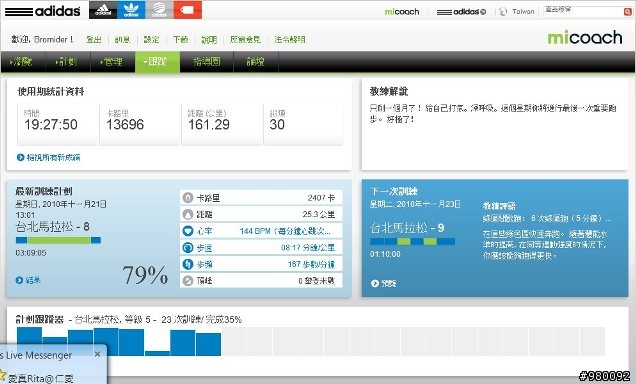Open the 訊息 messages link
The width and height of the screenshot is (636, 384).
(122, 39)
